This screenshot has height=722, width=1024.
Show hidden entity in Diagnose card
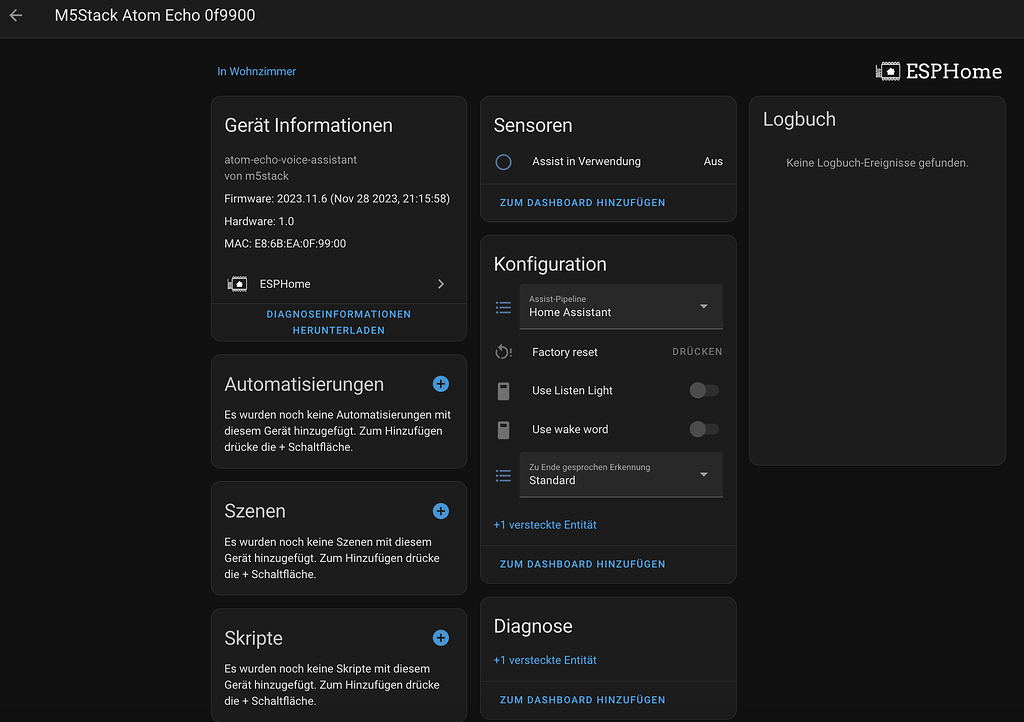click(x=545, y=660)
